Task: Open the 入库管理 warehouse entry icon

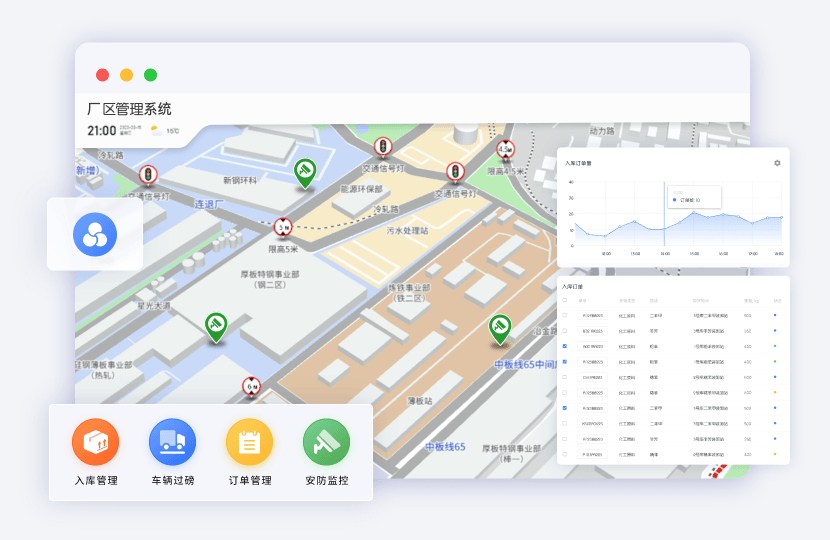Action: click(95, 441)
